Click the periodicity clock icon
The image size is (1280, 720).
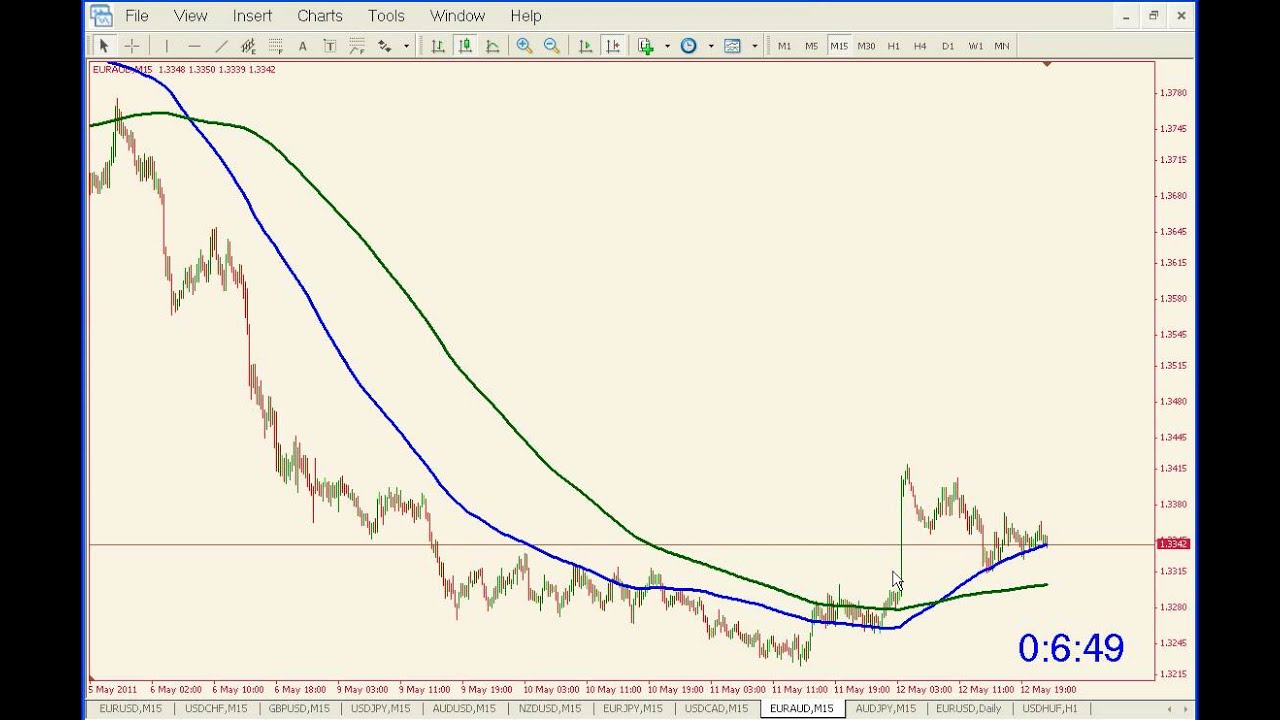[688, 46]
